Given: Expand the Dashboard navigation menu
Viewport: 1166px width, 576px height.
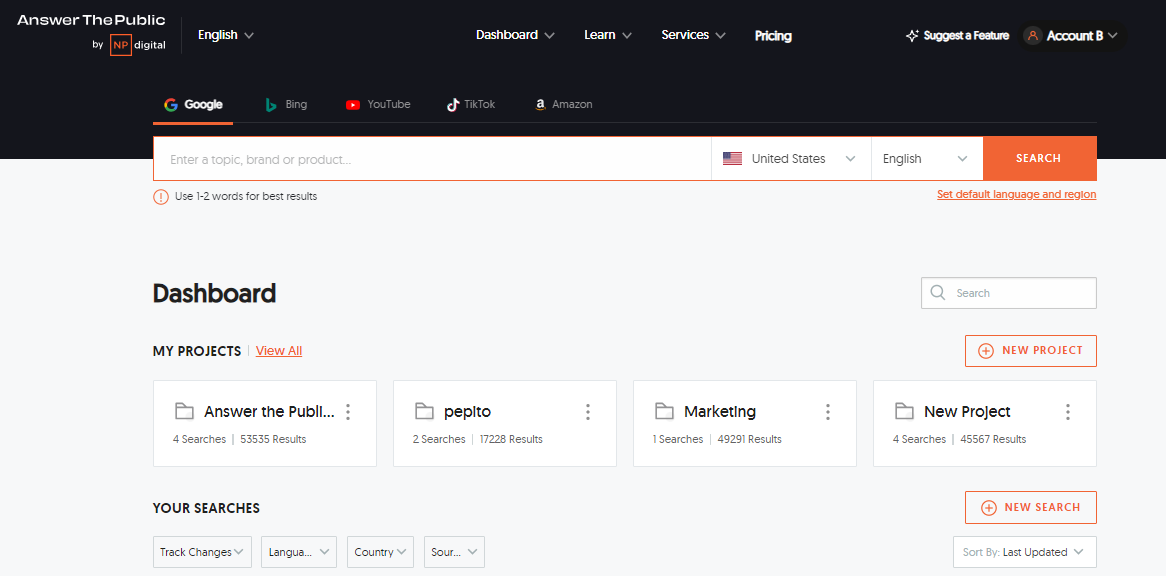Looking at the screenshot, I should tap(515, 35).
